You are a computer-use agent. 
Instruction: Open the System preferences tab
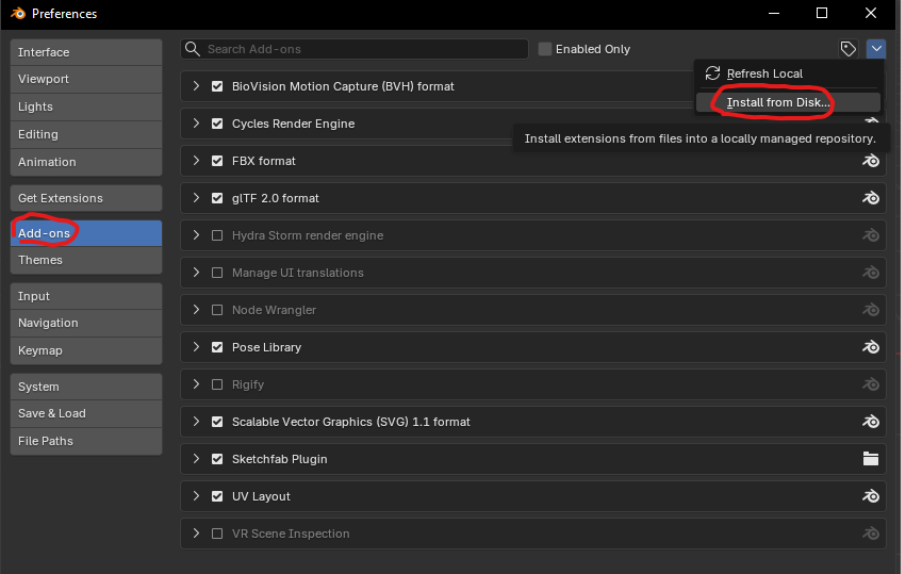(86, 387)
